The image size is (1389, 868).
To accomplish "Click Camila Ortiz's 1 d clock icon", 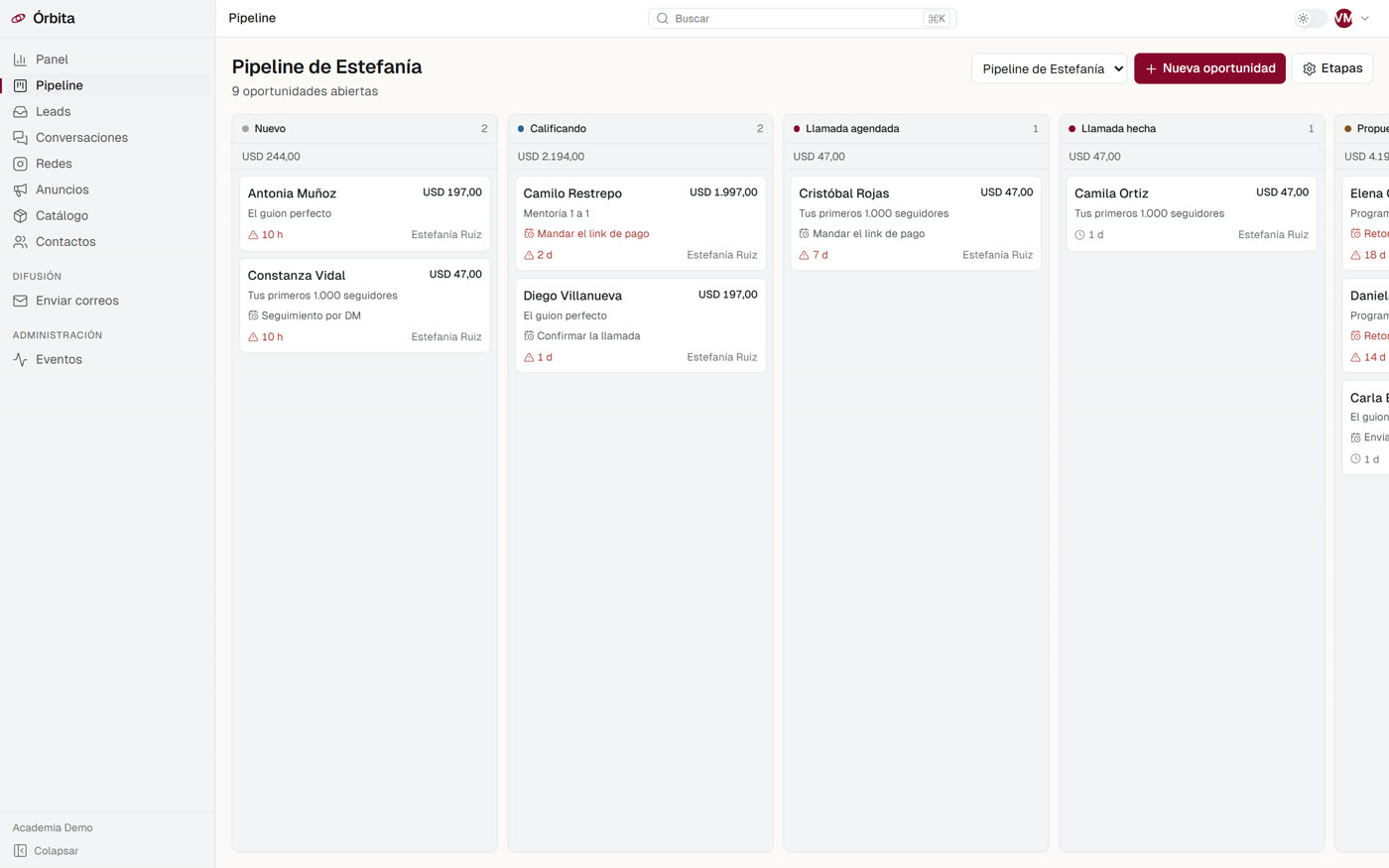I will pyautogui.click(x=1080, y=235).
